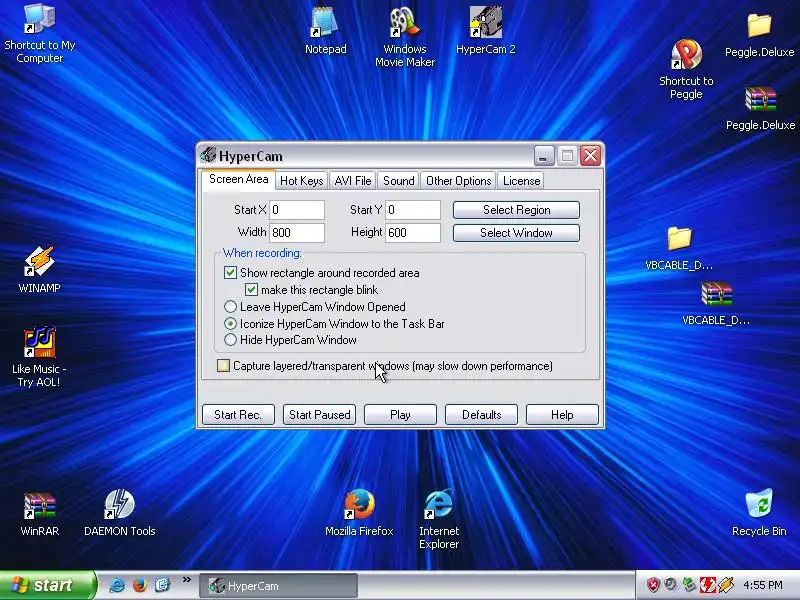Click Internet Explorer quick launch icon
This screenshot has width=800, height=600.
(117, 585)
